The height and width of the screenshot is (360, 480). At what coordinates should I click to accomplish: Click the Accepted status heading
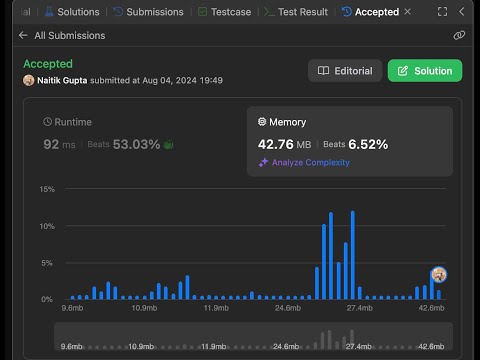coord(48,64)
